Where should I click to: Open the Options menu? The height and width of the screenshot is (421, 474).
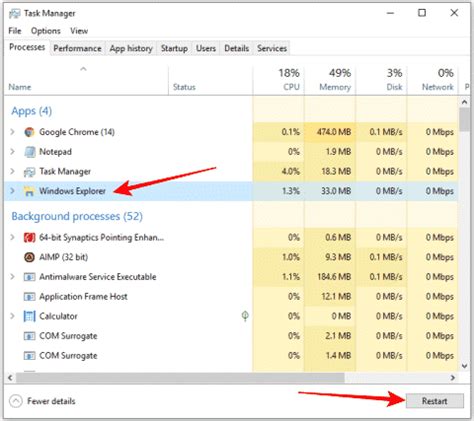point(46,31)
